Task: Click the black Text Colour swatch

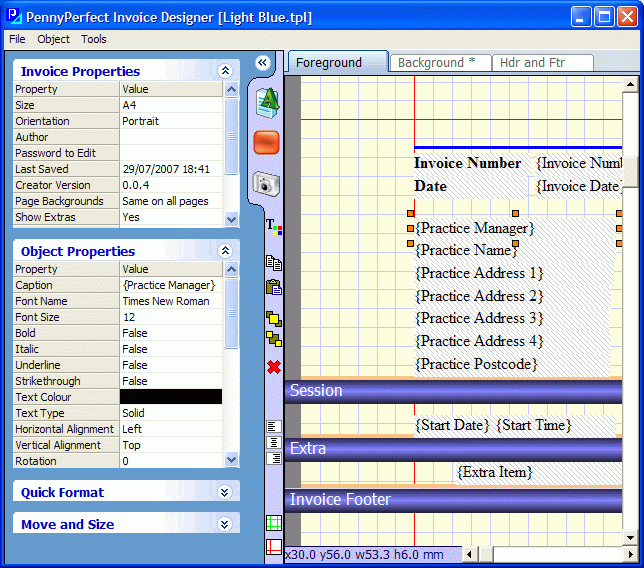Action: click(171, 397)
